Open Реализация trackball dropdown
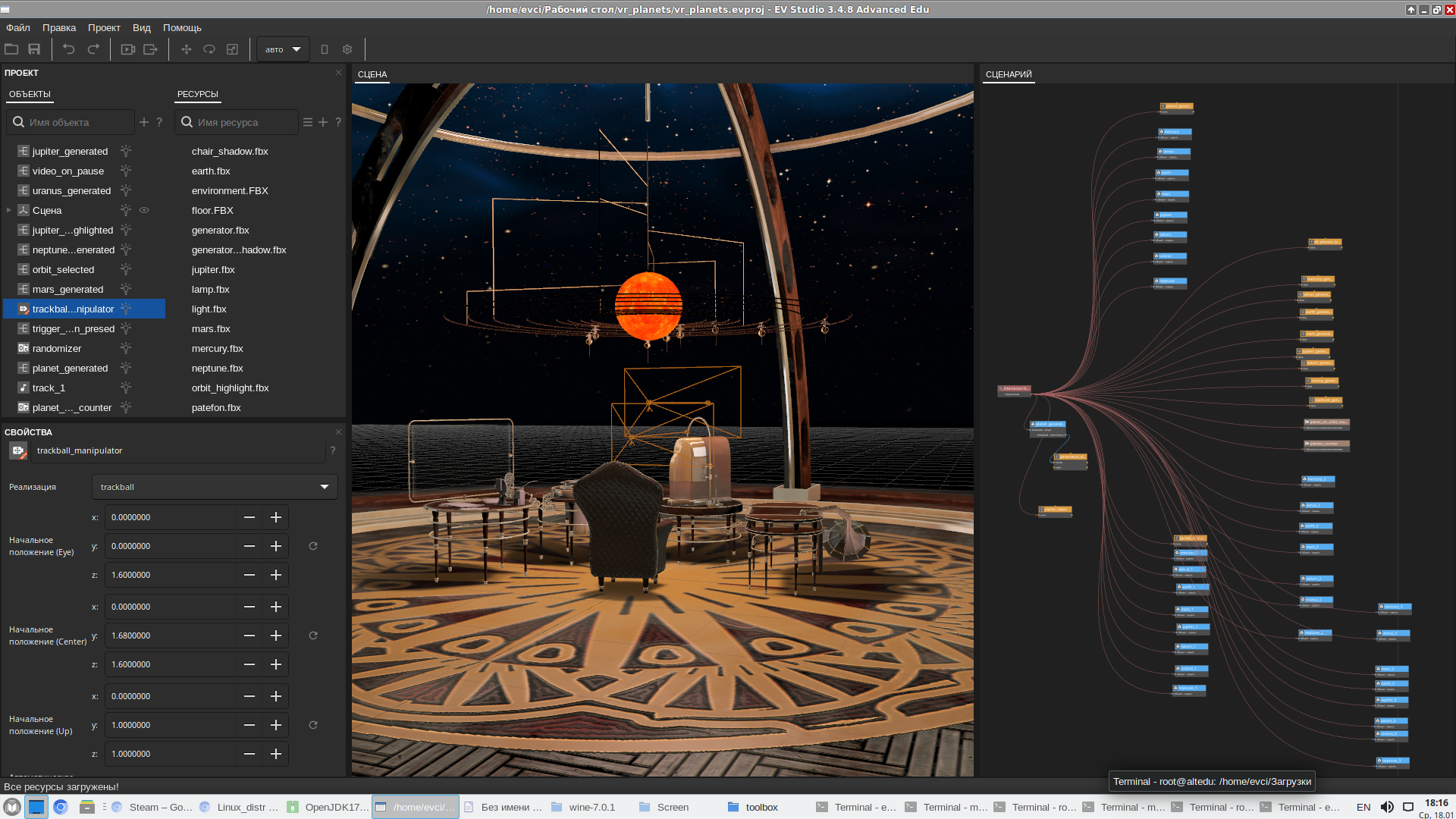This screenshot has width=1456, height=819. pos(215,487)
